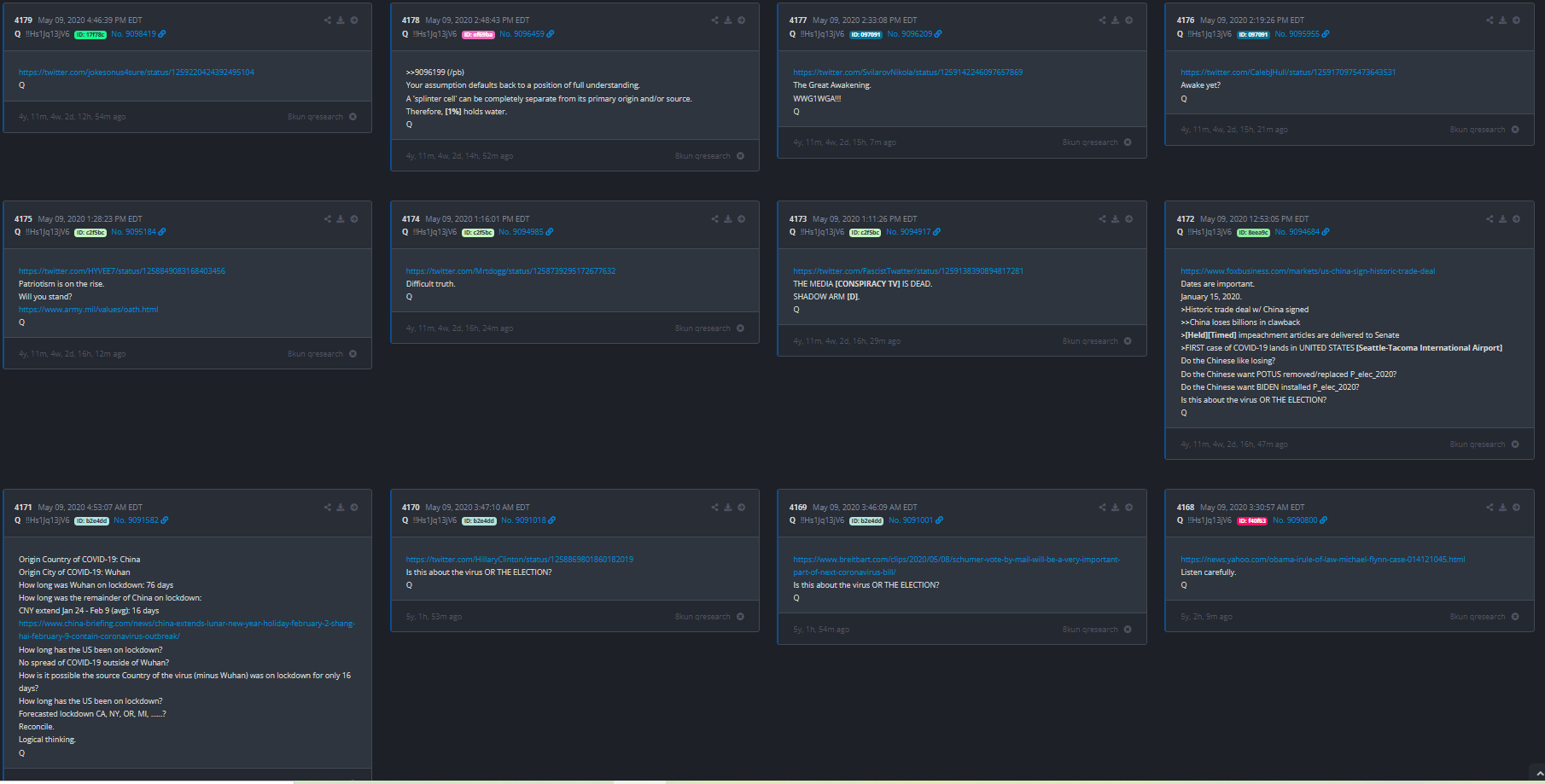This screenshot has width=1545, height=784.
Task: Click the x-circle icon in post 4179 footer
Action: click(353, 117)
